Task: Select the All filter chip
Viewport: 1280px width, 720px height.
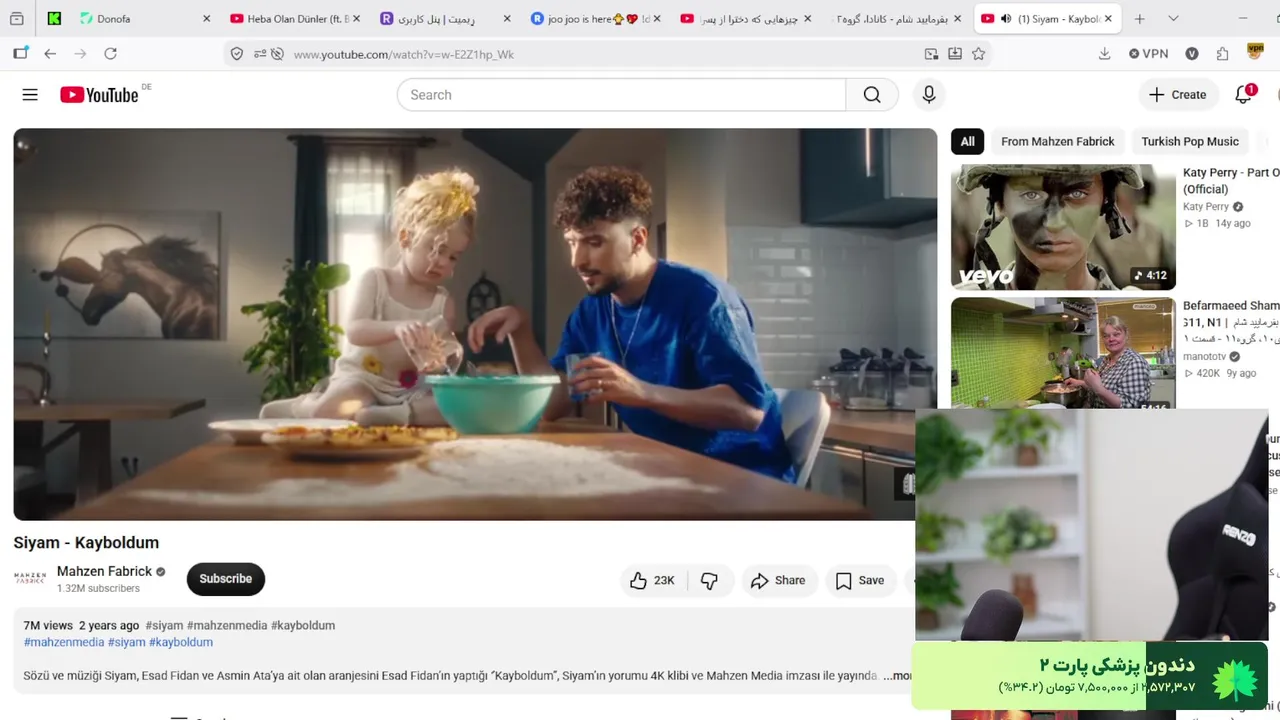Action: click(967, 142)
